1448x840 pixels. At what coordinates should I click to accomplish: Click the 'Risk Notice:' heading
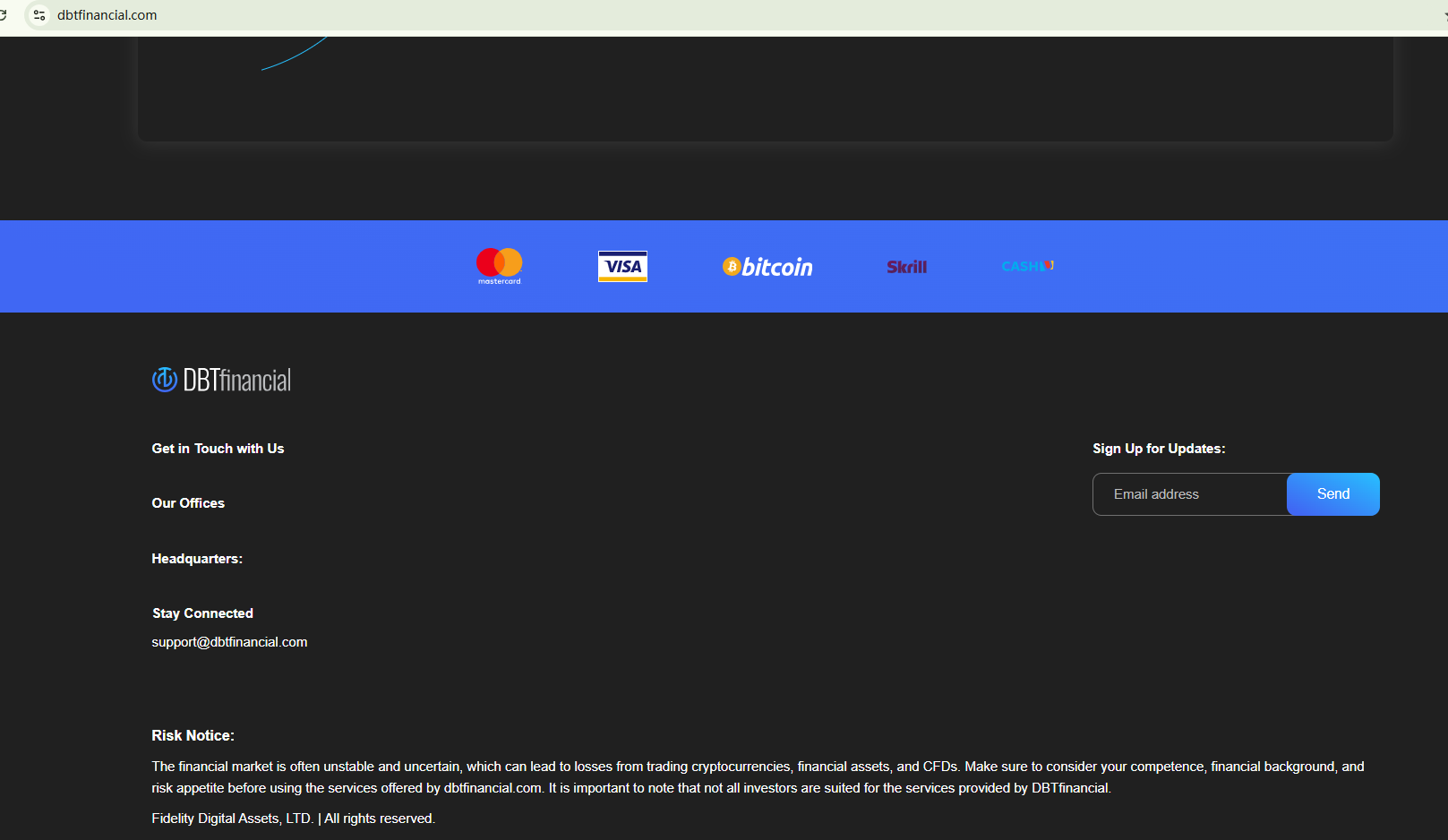pyautogui.click(x=193, y=735)
